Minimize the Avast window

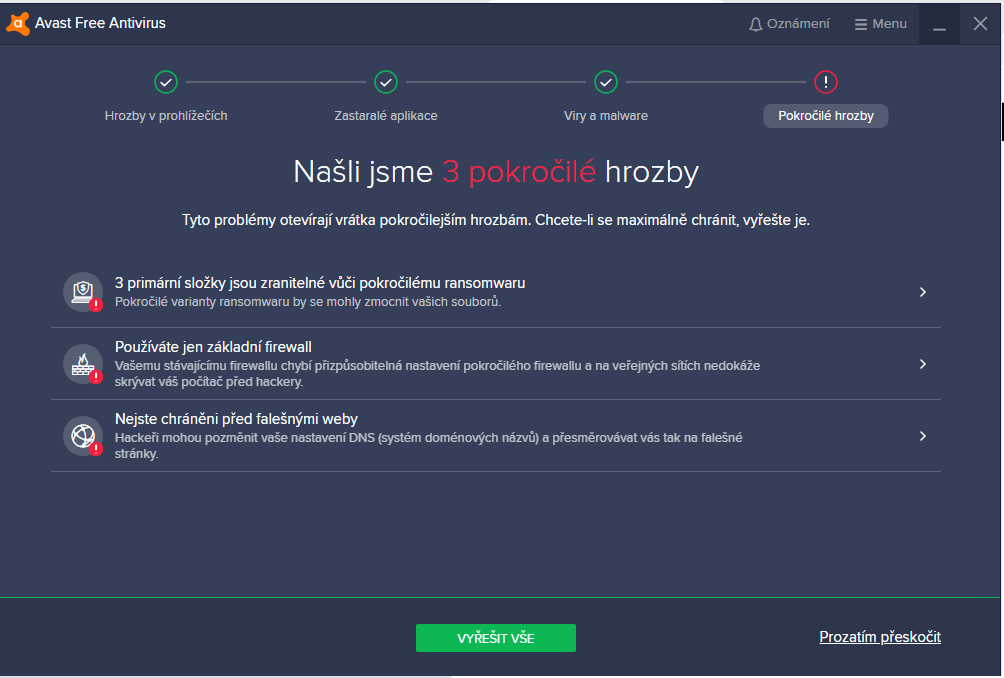(x=939, y=24)
